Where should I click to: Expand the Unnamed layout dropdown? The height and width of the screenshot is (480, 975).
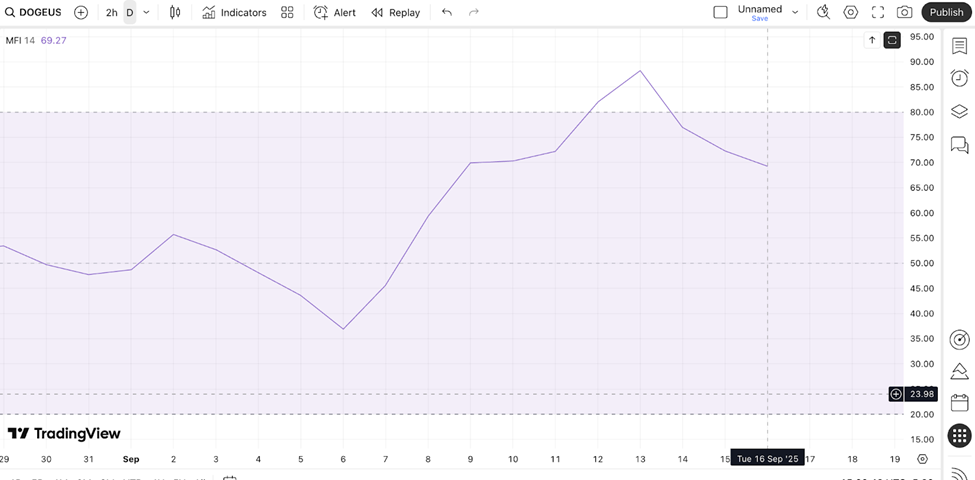pos(795,13)
